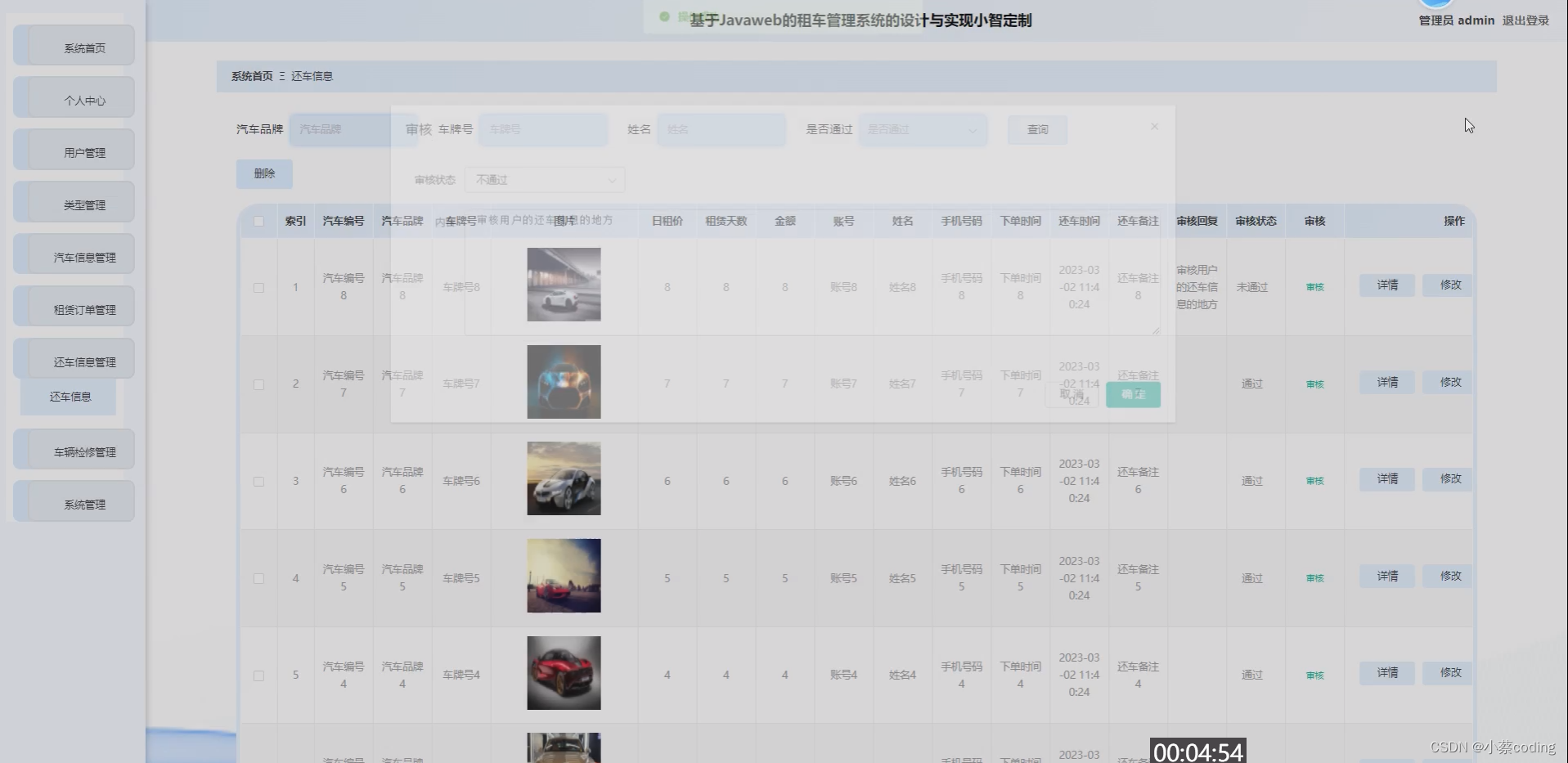Expand the 系统管理 sidebar menu
Viewport: 1568px width, 763px height.
[74, 502]
